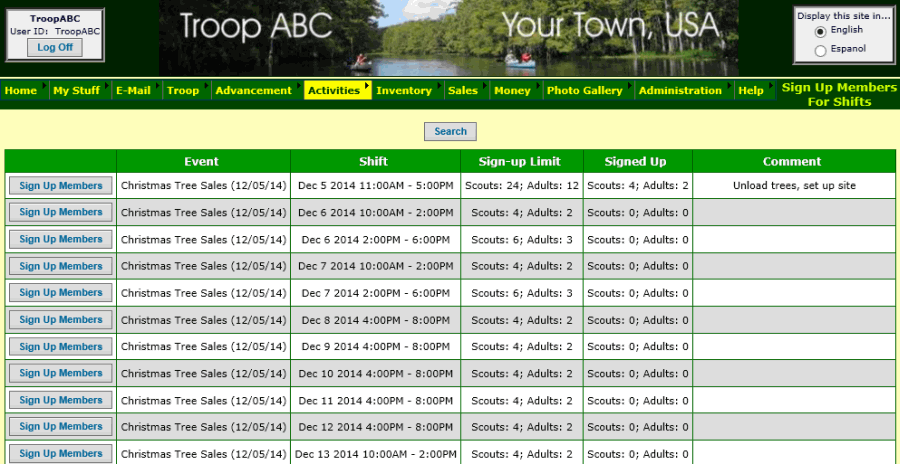Sign up members for Dec 10 4:00PM shift
This screenshot has width=900, height=464.
pyautogui.click(x=61, y=373)
